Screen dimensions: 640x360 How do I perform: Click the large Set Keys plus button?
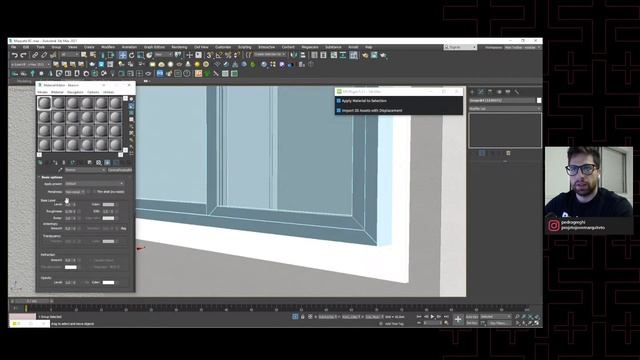pyautogui.click(x=458, y=320)
